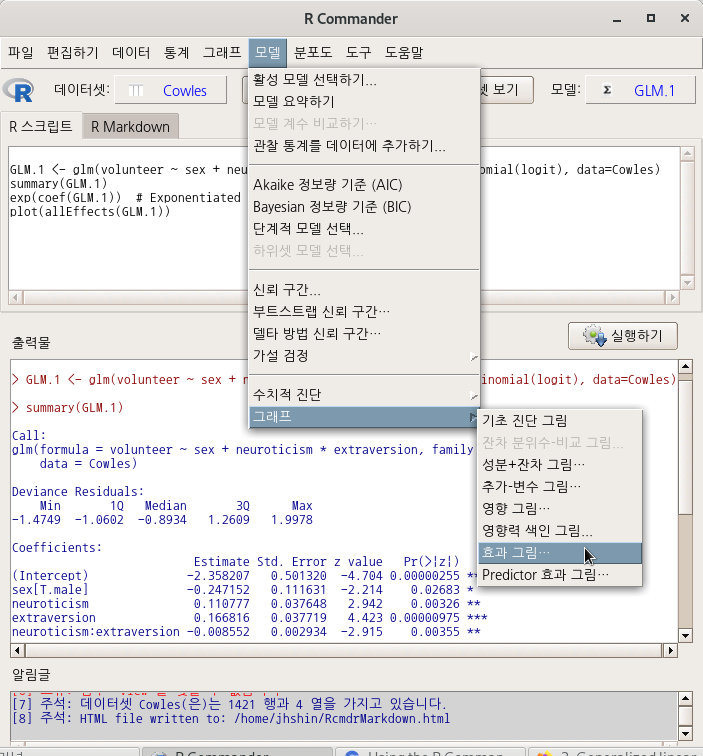Click the HTML file written message line
This screenshot has height=756, width=703.
[x=231, y=718]
